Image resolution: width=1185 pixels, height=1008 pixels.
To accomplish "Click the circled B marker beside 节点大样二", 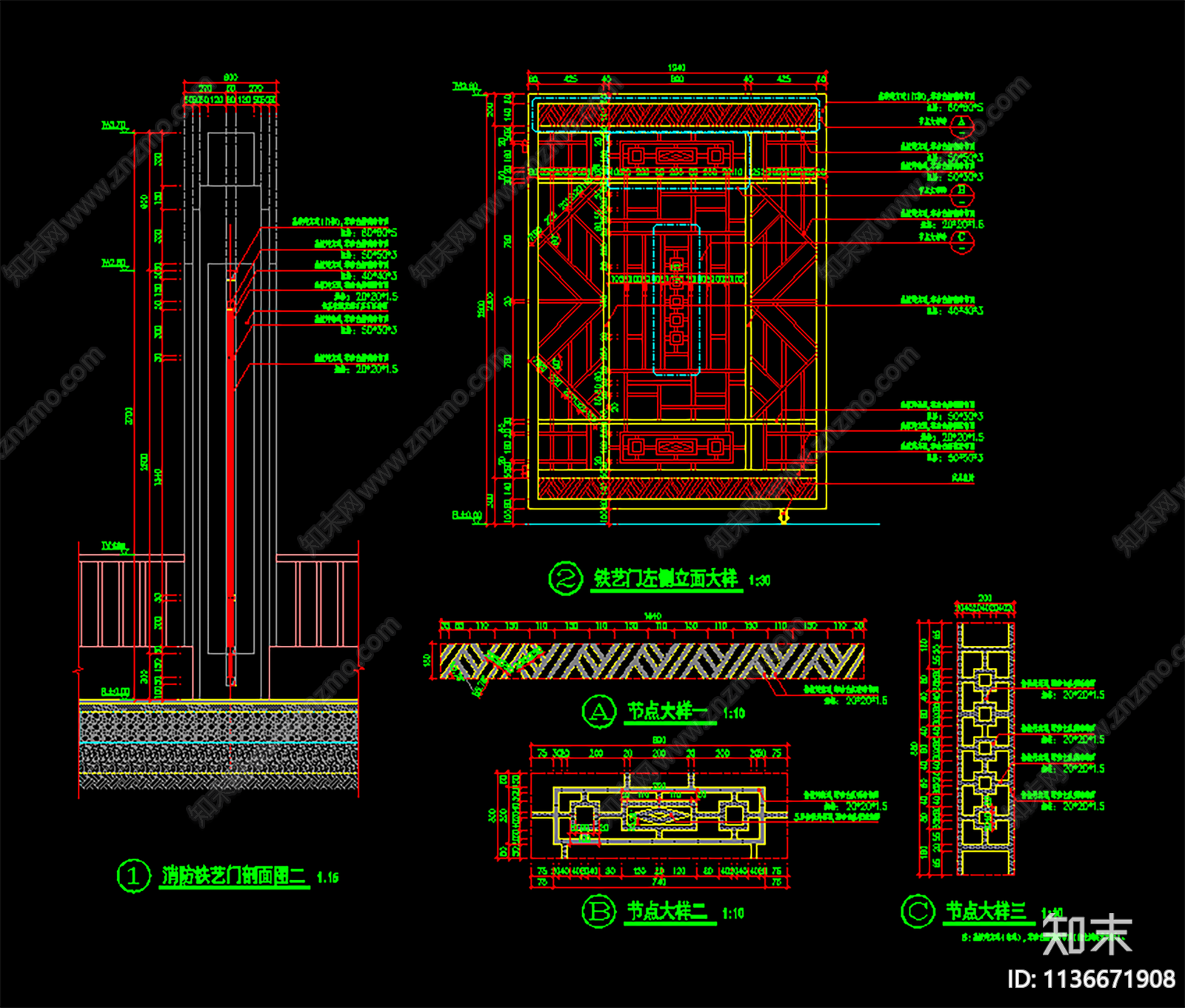I will [598, 912].
